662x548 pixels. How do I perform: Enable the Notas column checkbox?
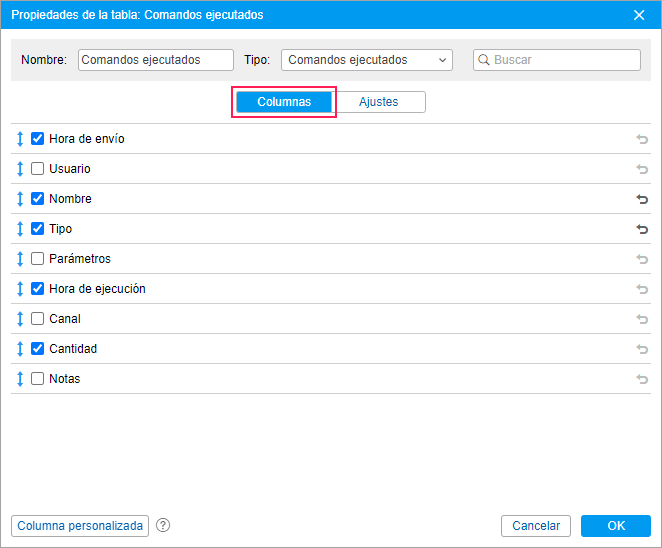38,378
